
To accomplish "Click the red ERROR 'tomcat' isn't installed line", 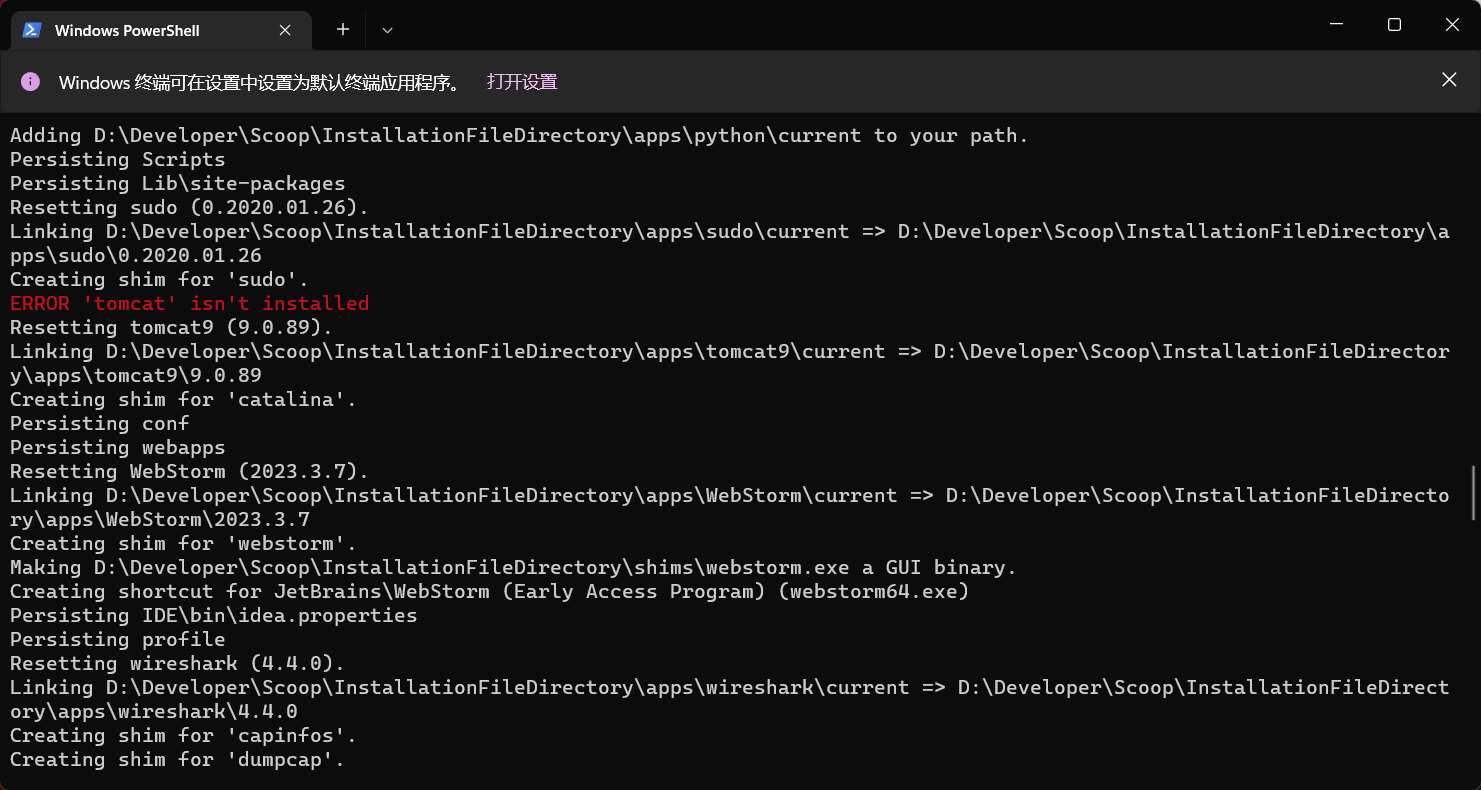I will [189, 303].
